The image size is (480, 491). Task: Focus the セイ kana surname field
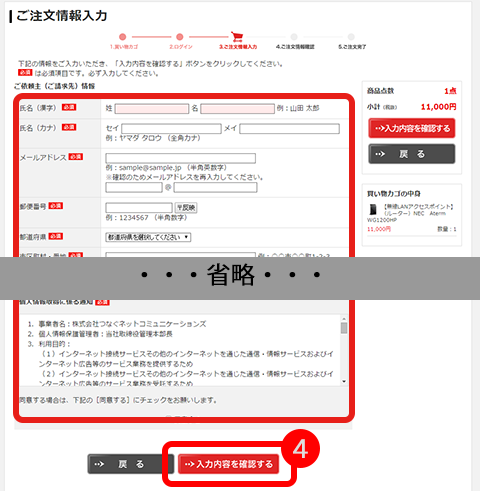point(171,129)
